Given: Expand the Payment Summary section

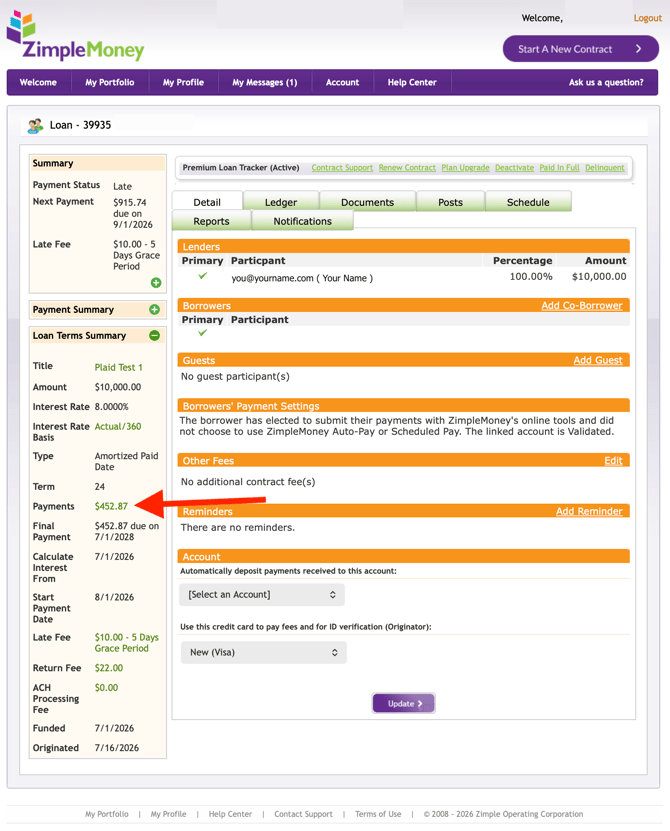Looking at the screenshot, I should pyautogui.click(x=154, y=310).
